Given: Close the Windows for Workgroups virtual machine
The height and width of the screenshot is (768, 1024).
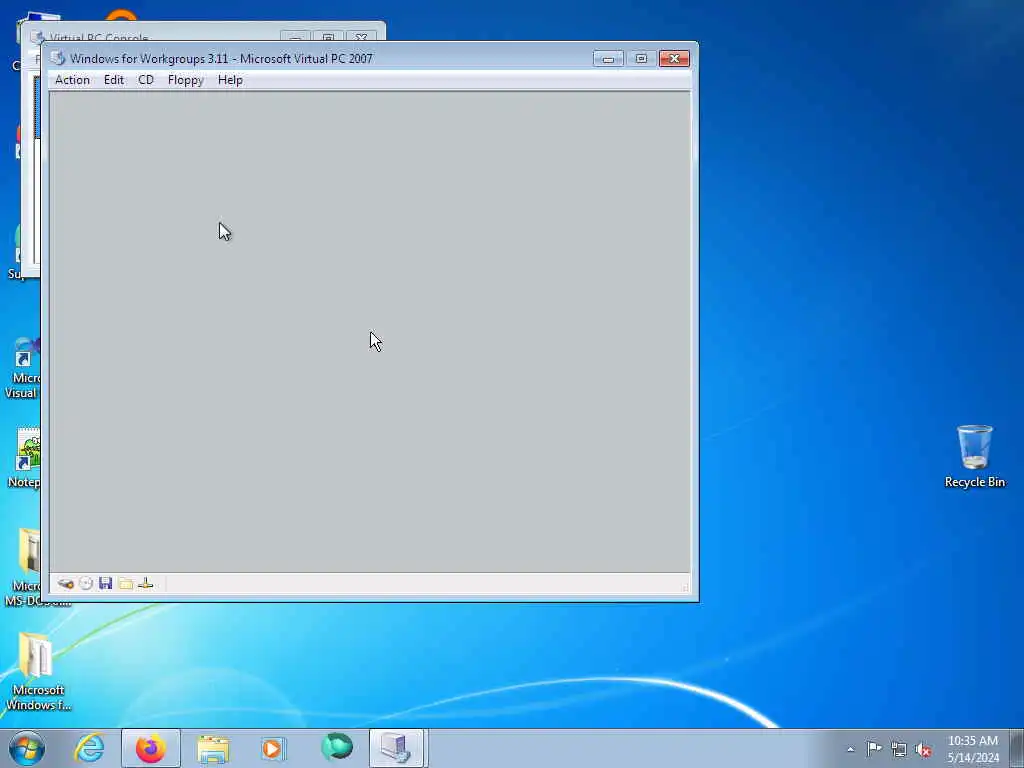Looking at the screenshot, I should pyautogui.click(x=674, y=59).
